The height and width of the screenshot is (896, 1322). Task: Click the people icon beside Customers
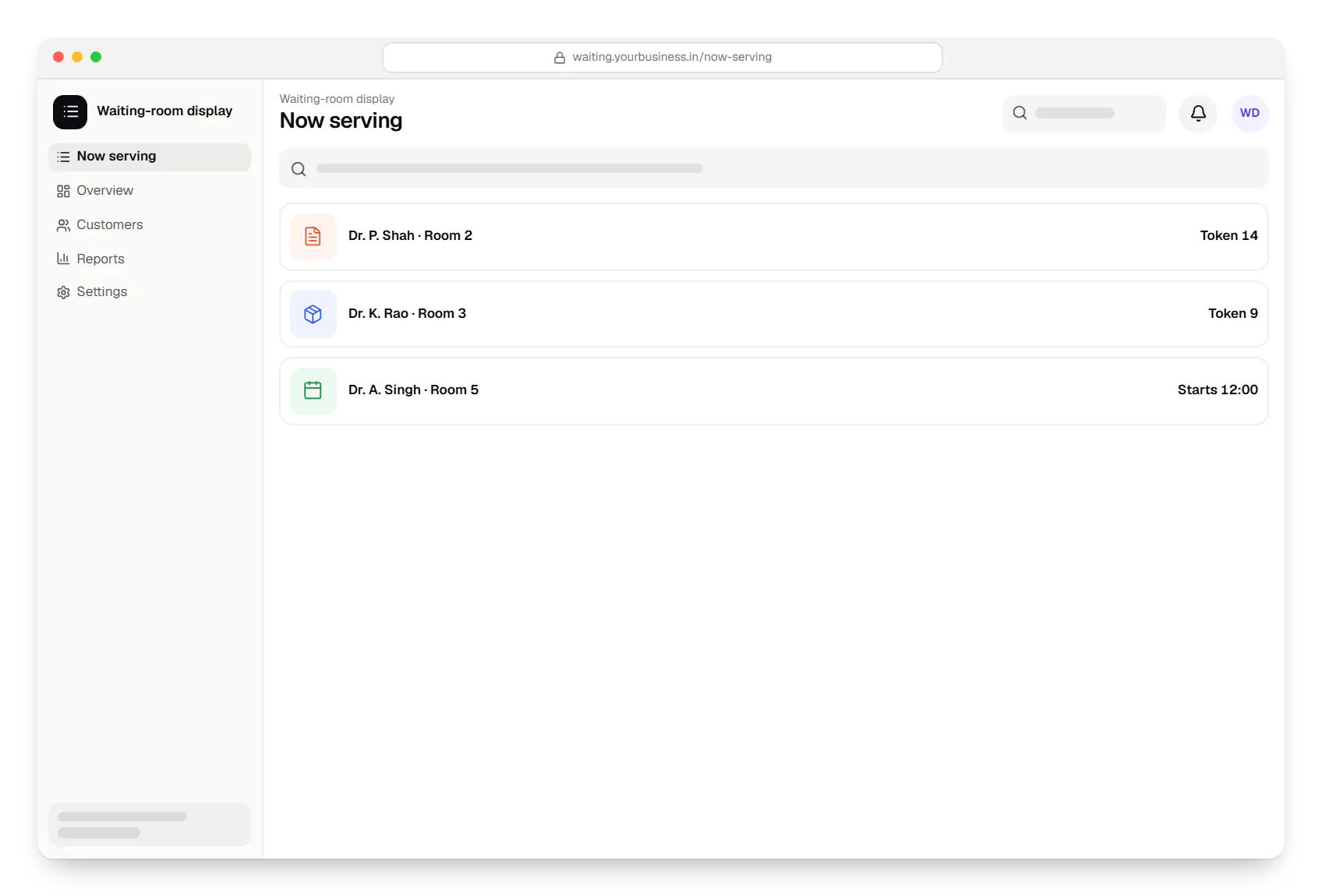point(63,225)
